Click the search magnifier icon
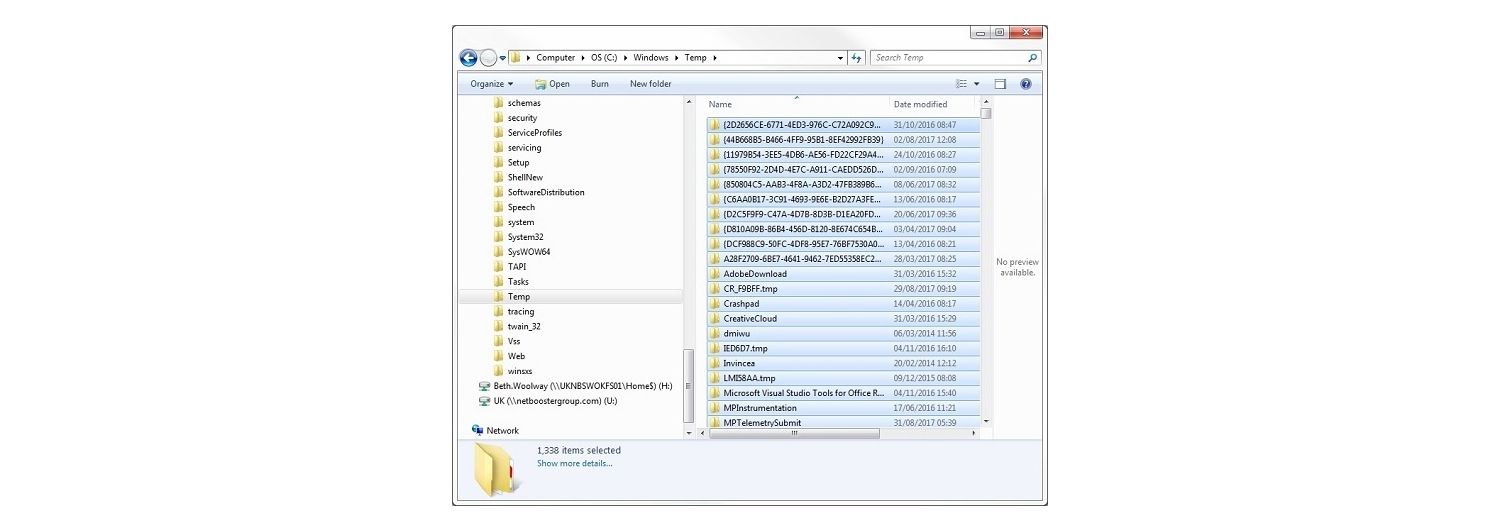Viewport: 1500px width, 531px height. 1032,58
